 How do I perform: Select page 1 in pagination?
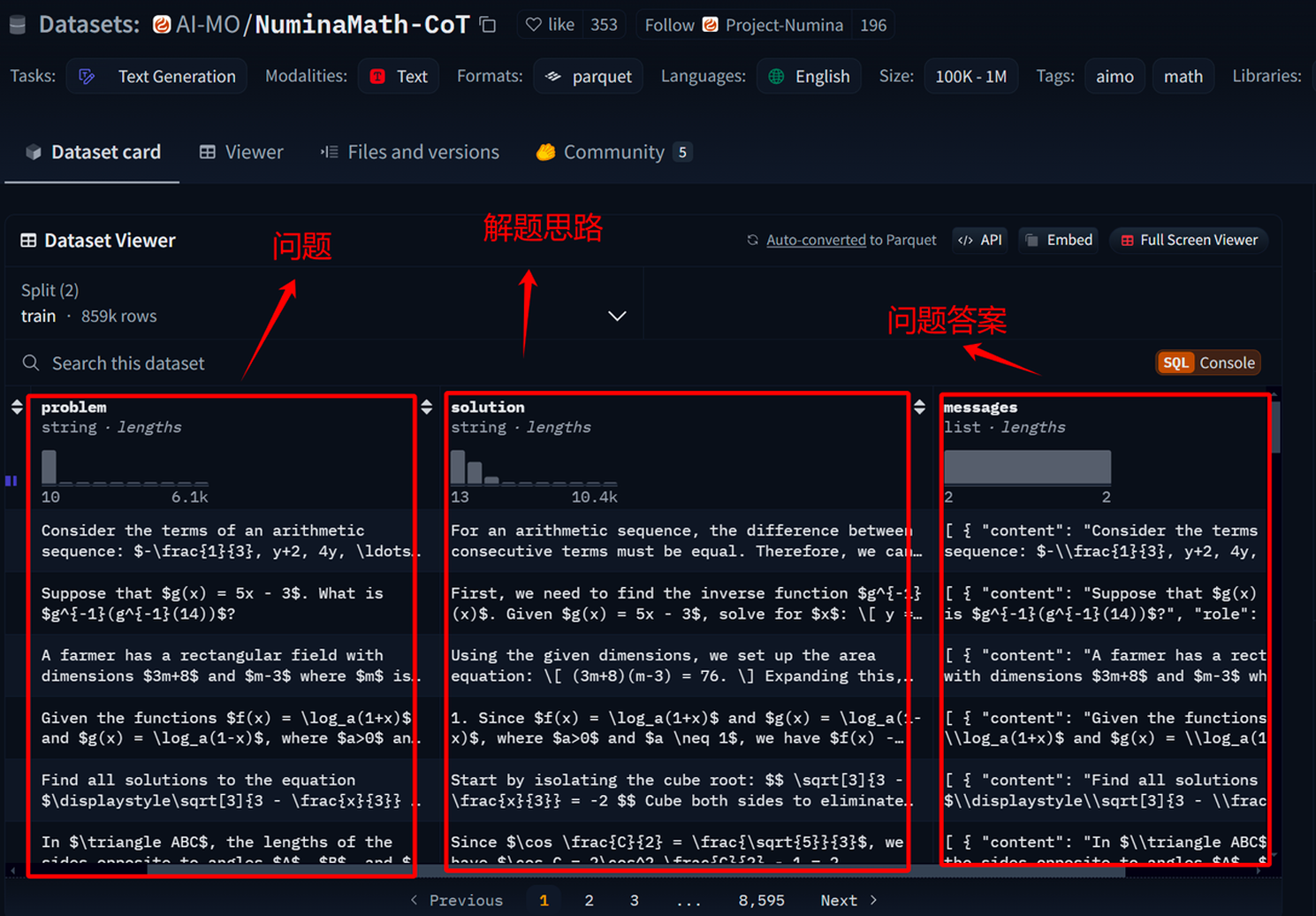[544, 900]
